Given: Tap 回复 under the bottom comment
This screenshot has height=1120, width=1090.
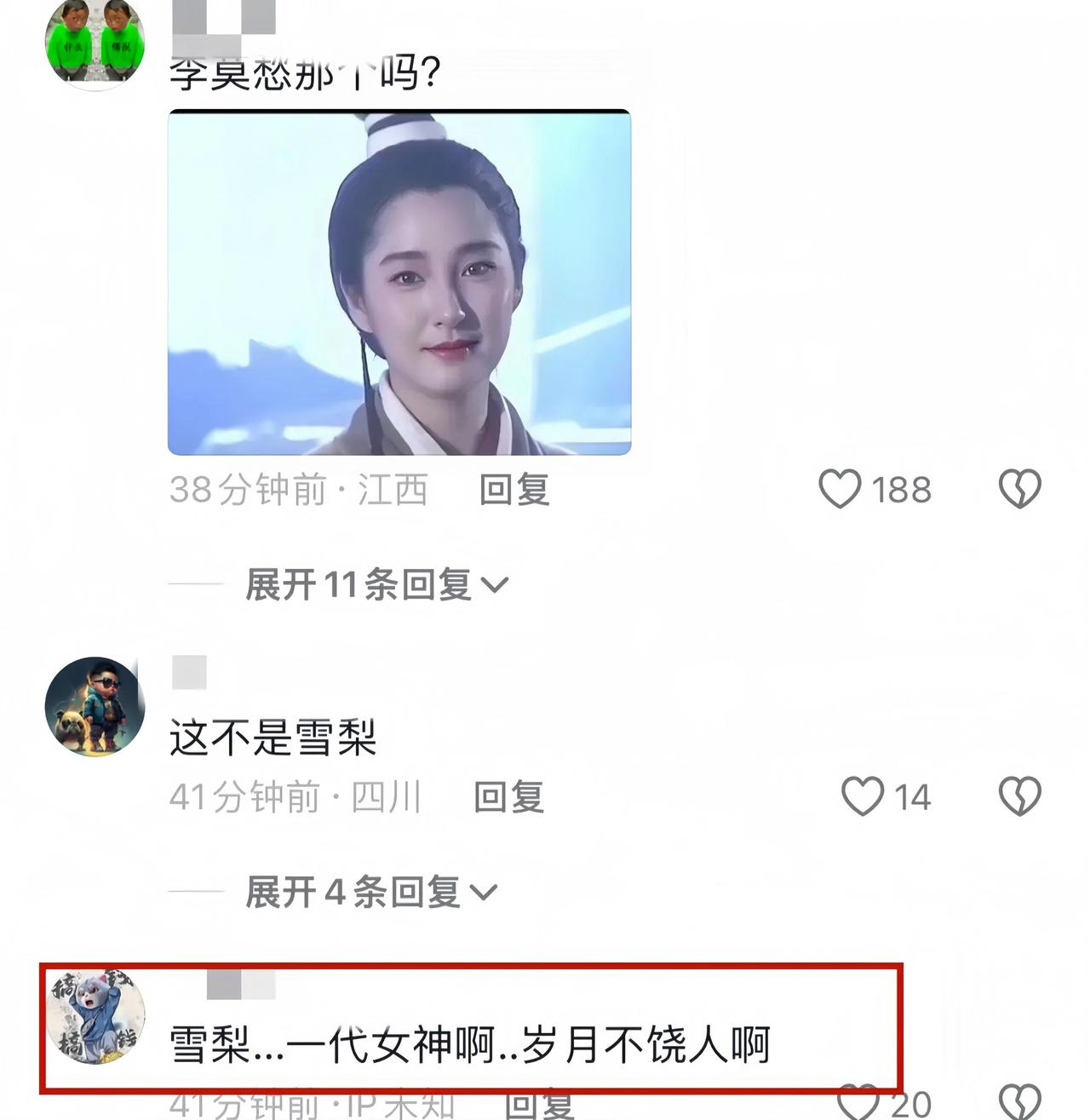Looking at the screenshot, I should tap(539, 1105).
